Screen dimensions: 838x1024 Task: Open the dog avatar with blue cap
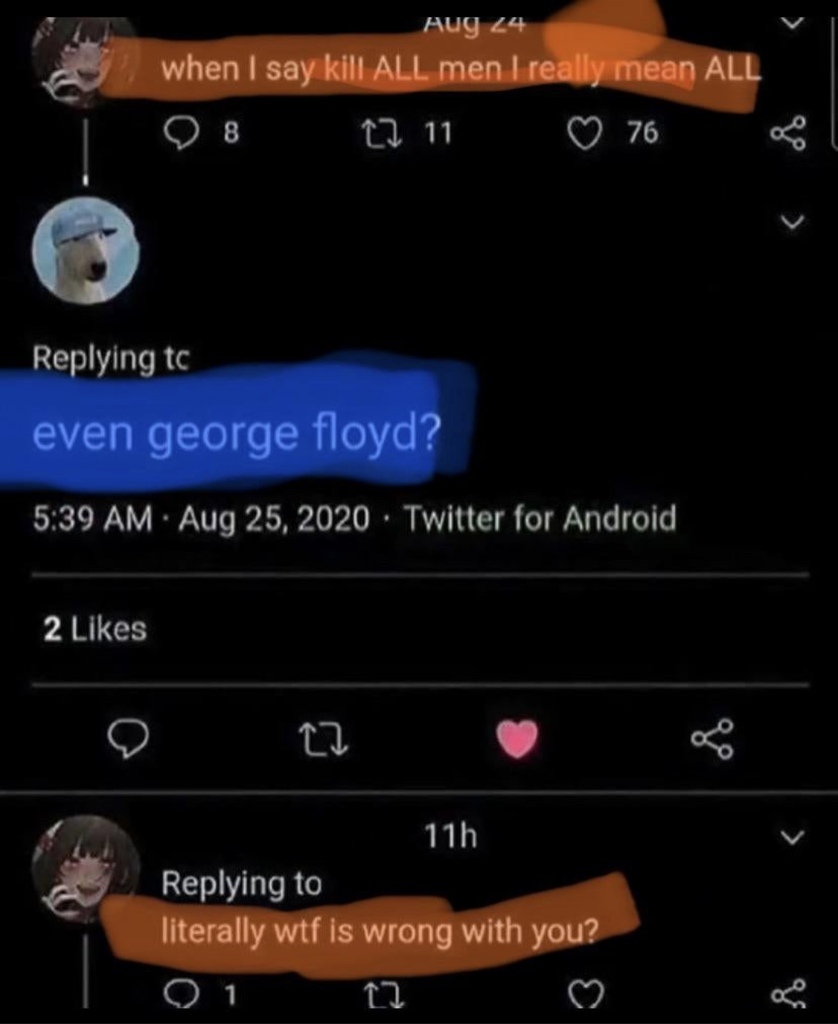click(x=86, y=250)
